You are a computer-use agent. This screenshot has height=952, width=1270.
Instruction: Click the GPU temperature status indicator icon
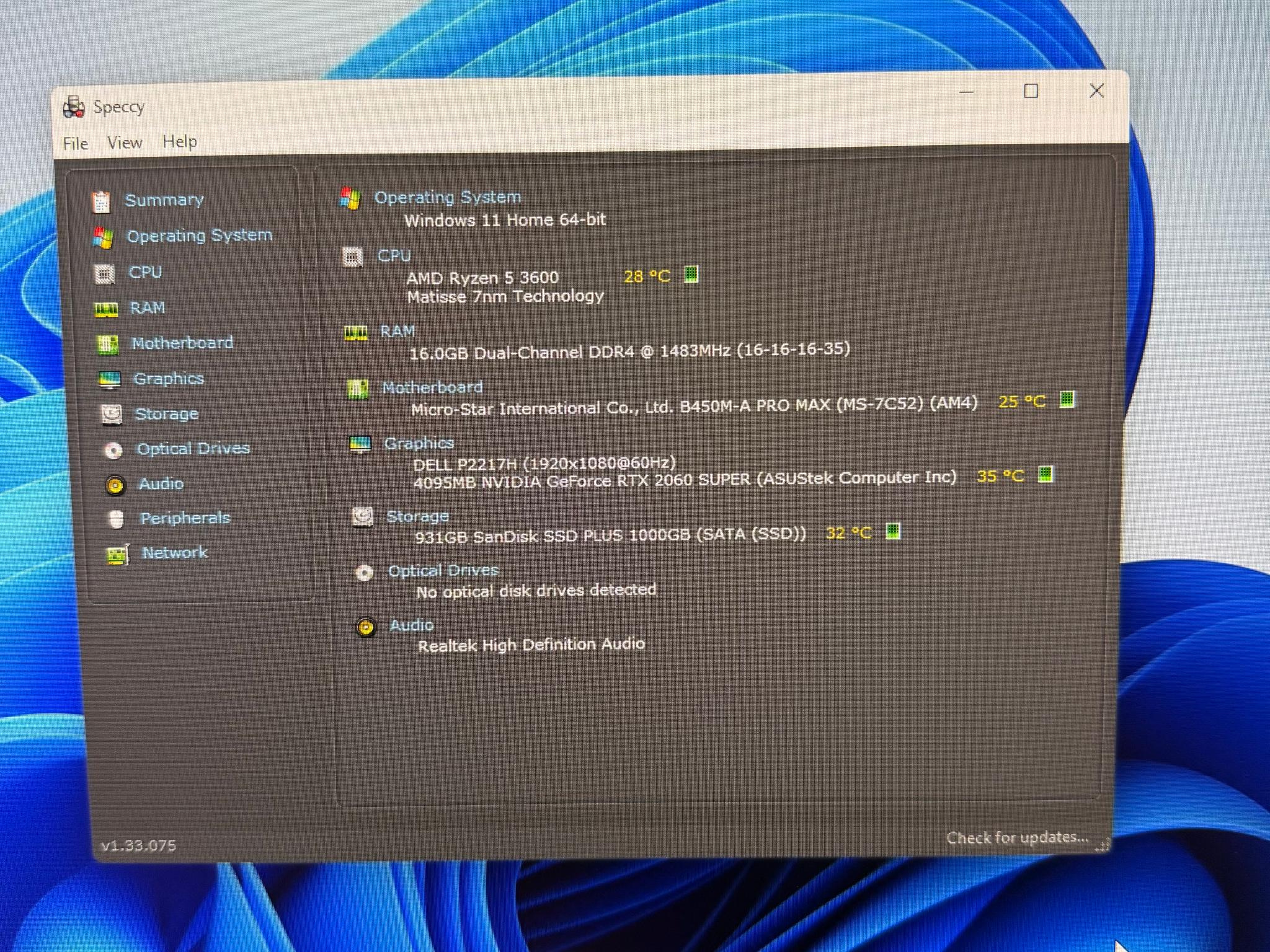click(x=1046, y=474)
